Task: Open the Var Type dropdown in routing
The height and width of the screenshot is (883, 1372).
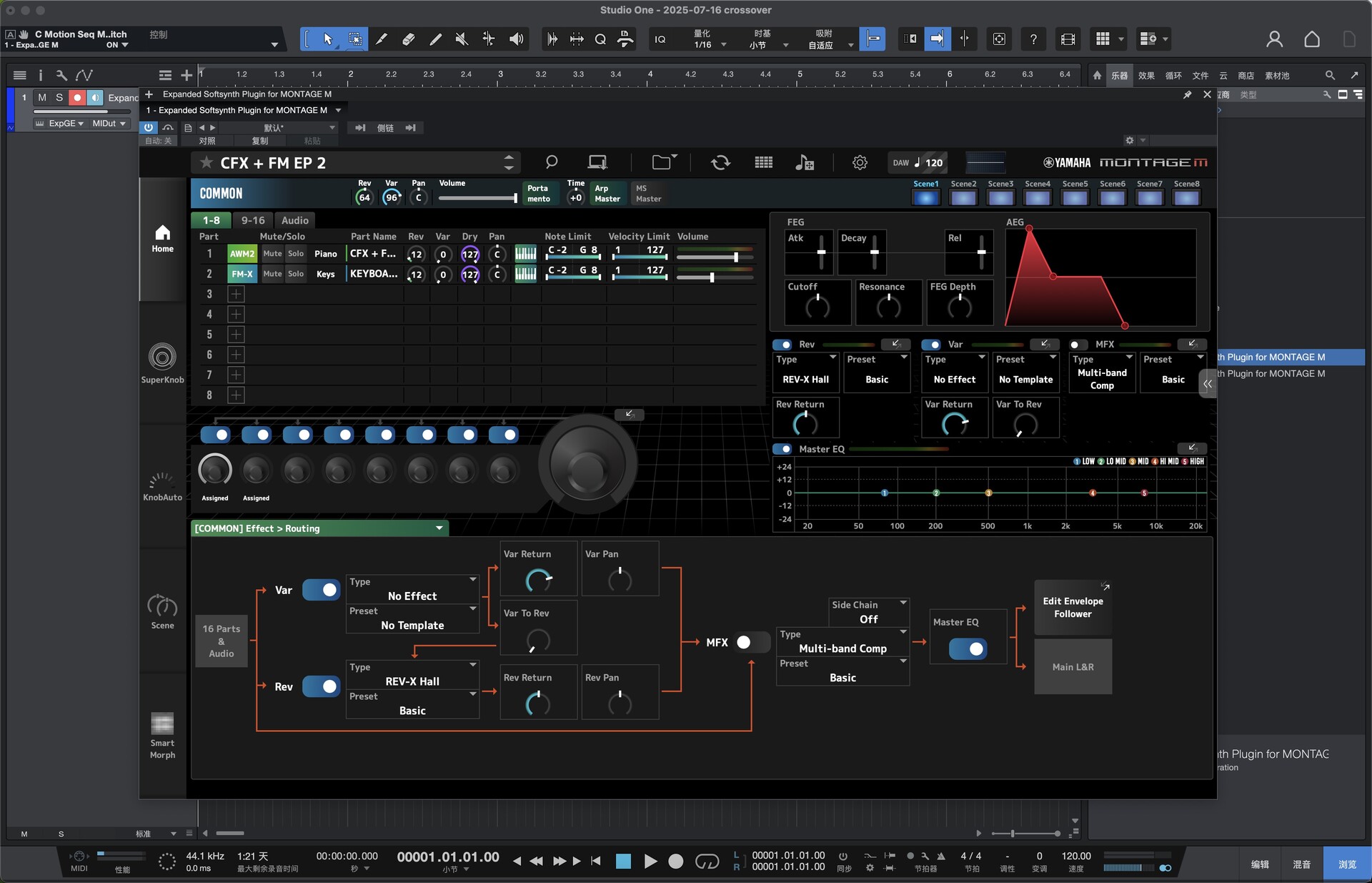Action: (x=412, y=590)
